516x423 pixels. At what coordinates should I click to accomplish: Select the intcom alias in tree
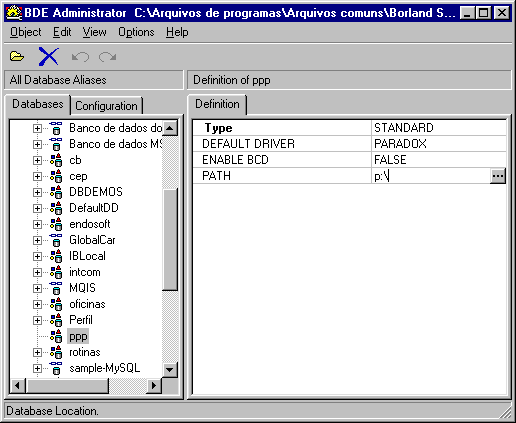pos(85,272)
